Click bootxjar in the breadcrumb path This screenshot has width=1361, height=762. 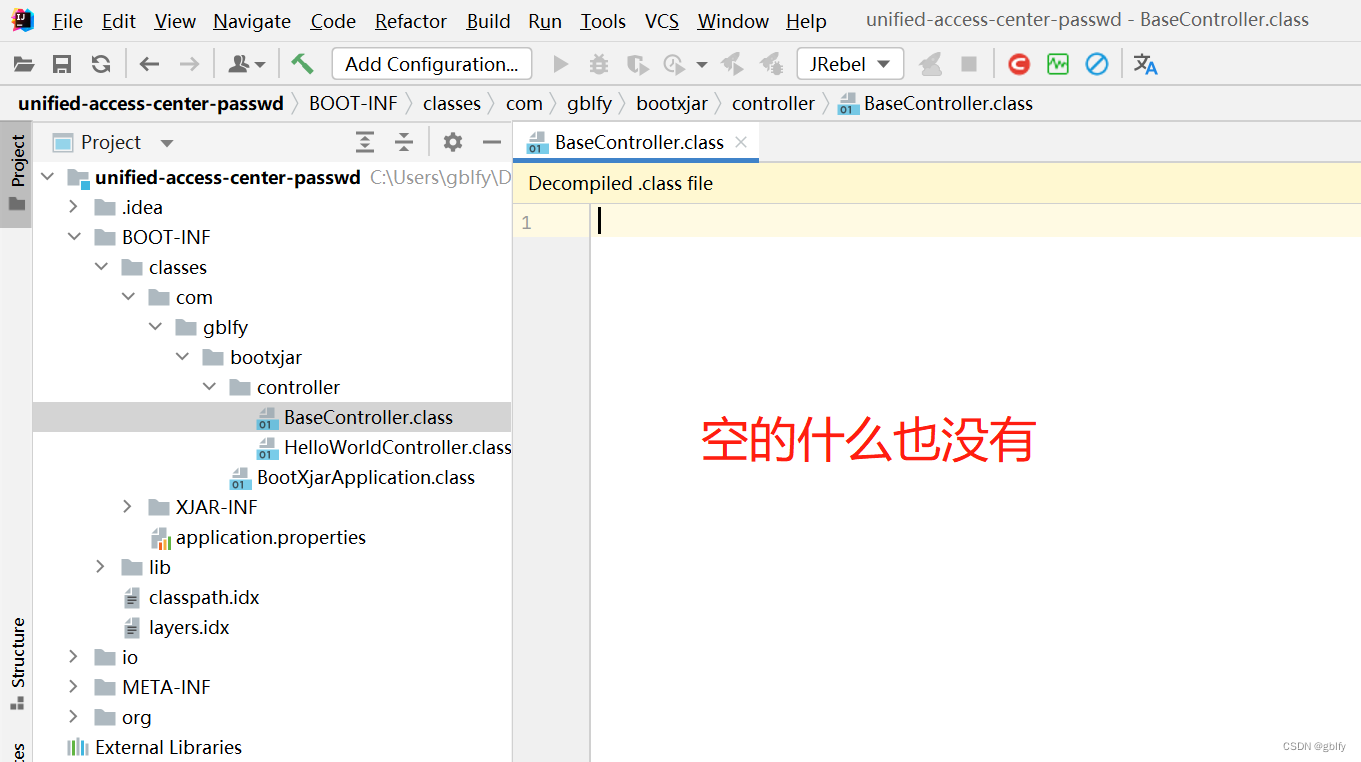tap(672, 104)
